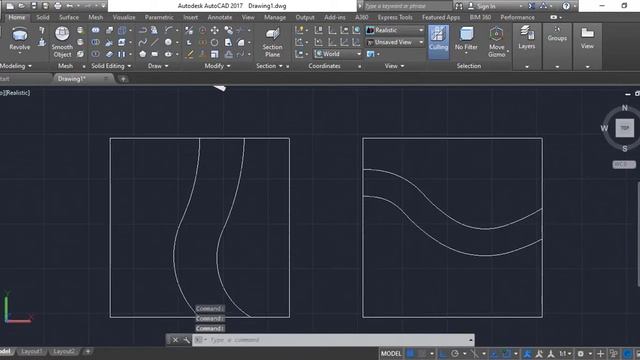Screen dimensions: 640x360
Task: Toggle the MODEL space button
Action: point(391,353)
